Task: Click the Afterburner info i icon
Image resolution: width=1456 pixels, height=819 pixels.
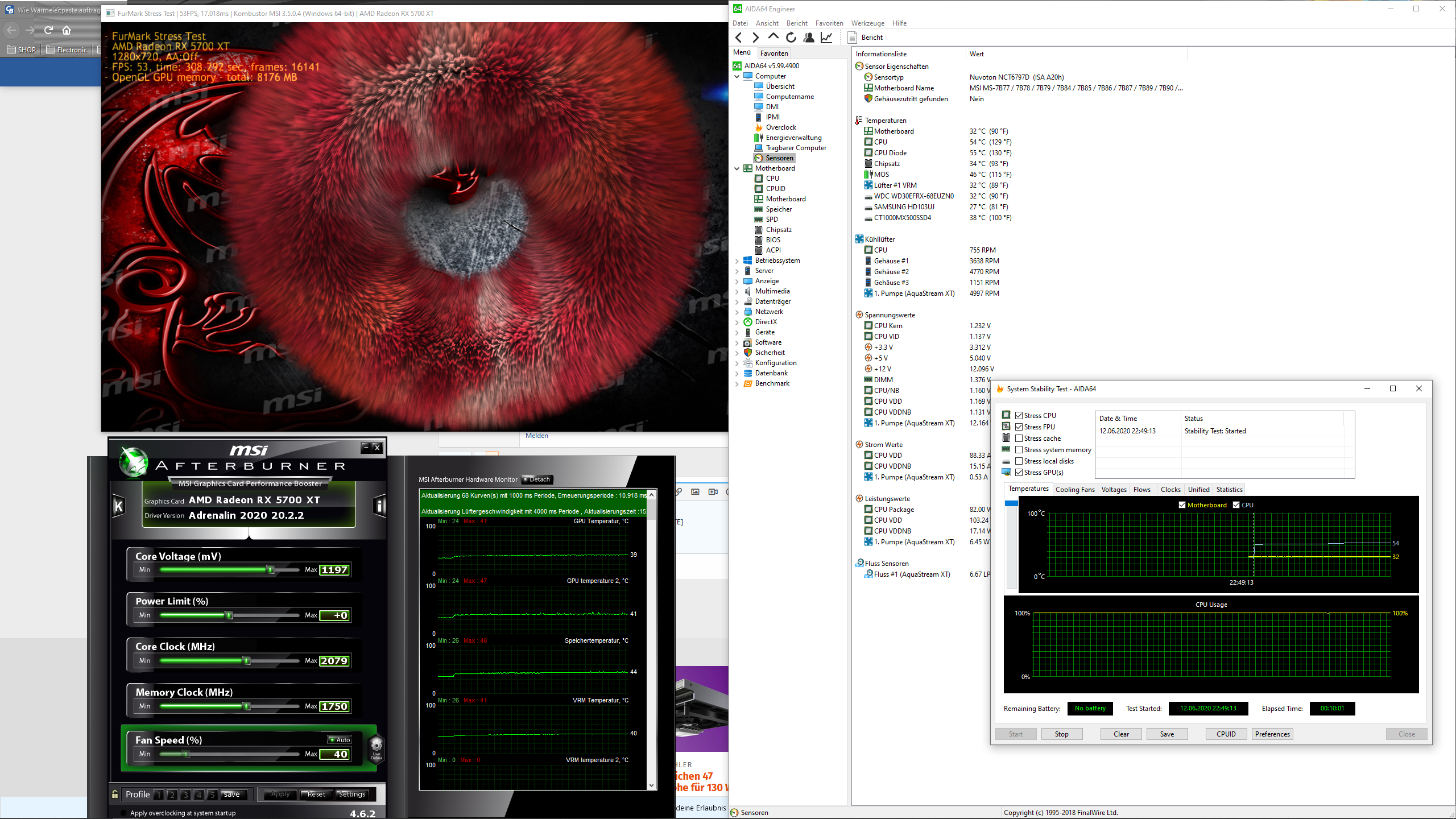Action: [380, 506]
